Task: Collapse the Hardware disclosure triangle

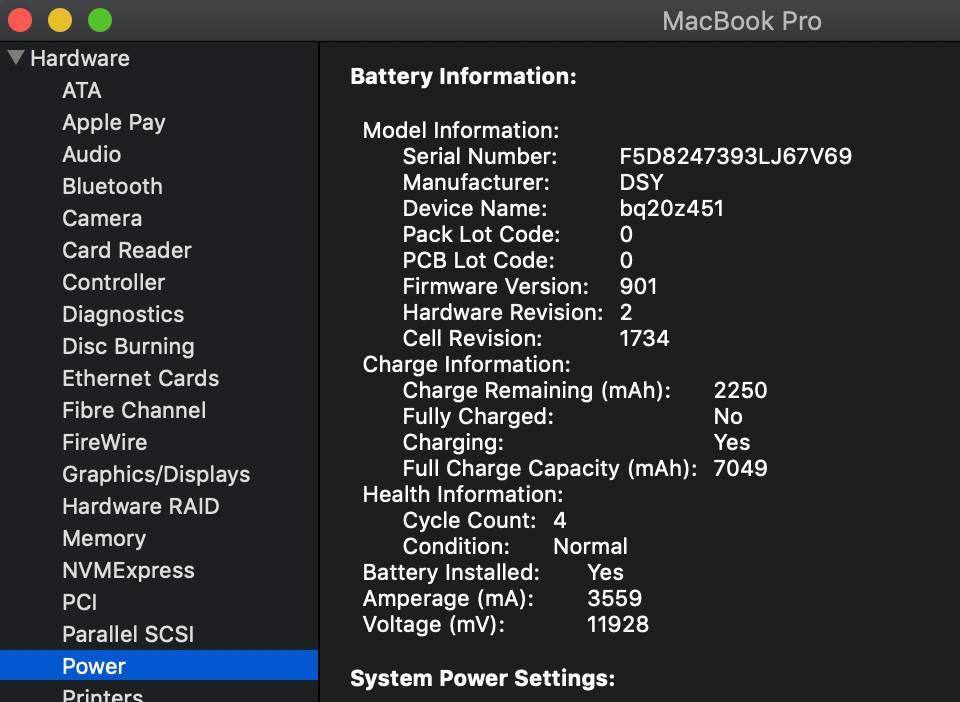Action: (x=15, y=58)
